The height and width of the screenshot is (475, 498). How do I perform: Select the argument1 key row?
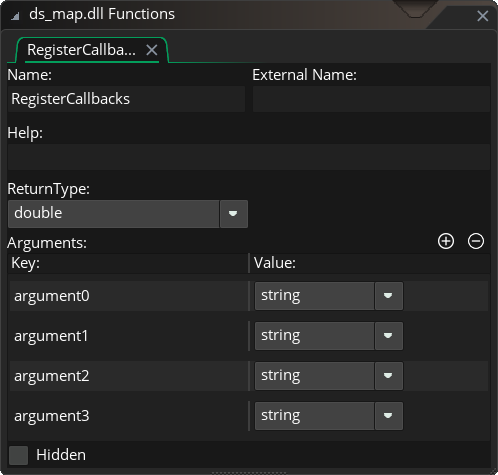[x=129, y=336]
